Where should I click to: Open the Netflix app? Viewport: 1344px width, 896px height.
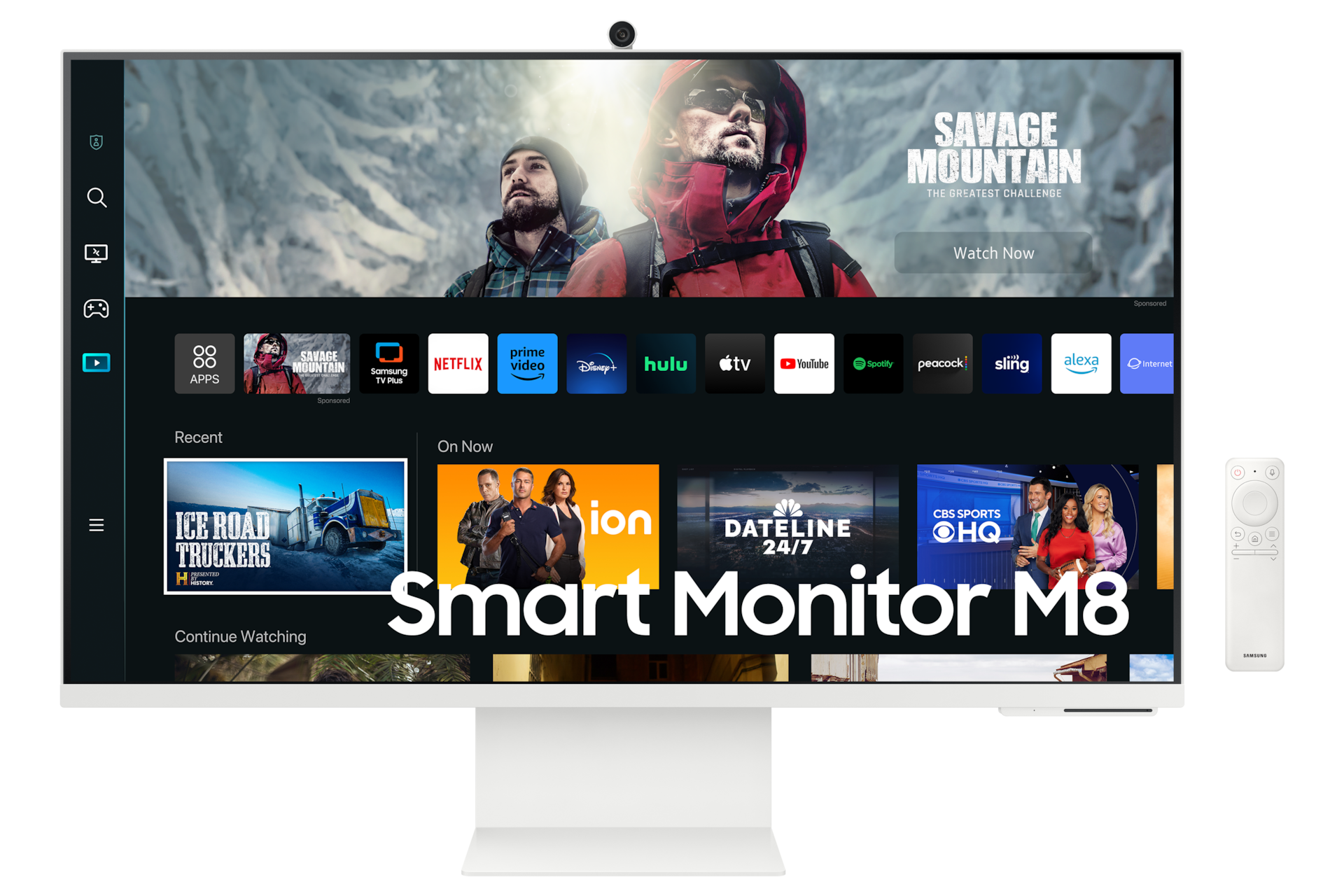[x=458, y=364]
